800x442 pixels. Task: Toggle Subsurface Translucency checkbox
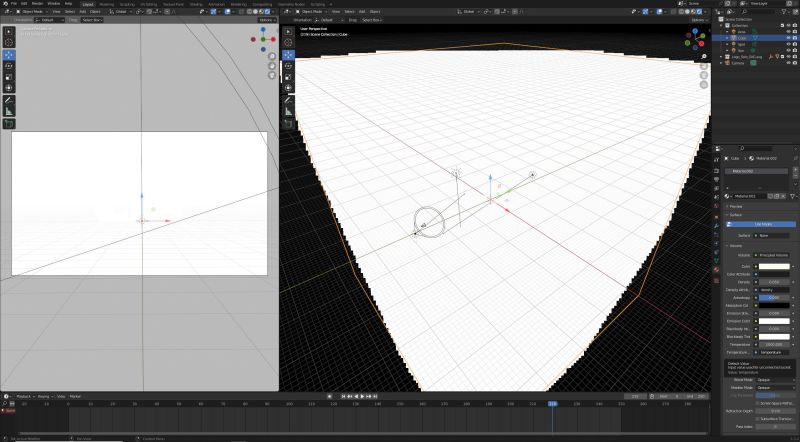pyautogui.click(x=758, y=419)
